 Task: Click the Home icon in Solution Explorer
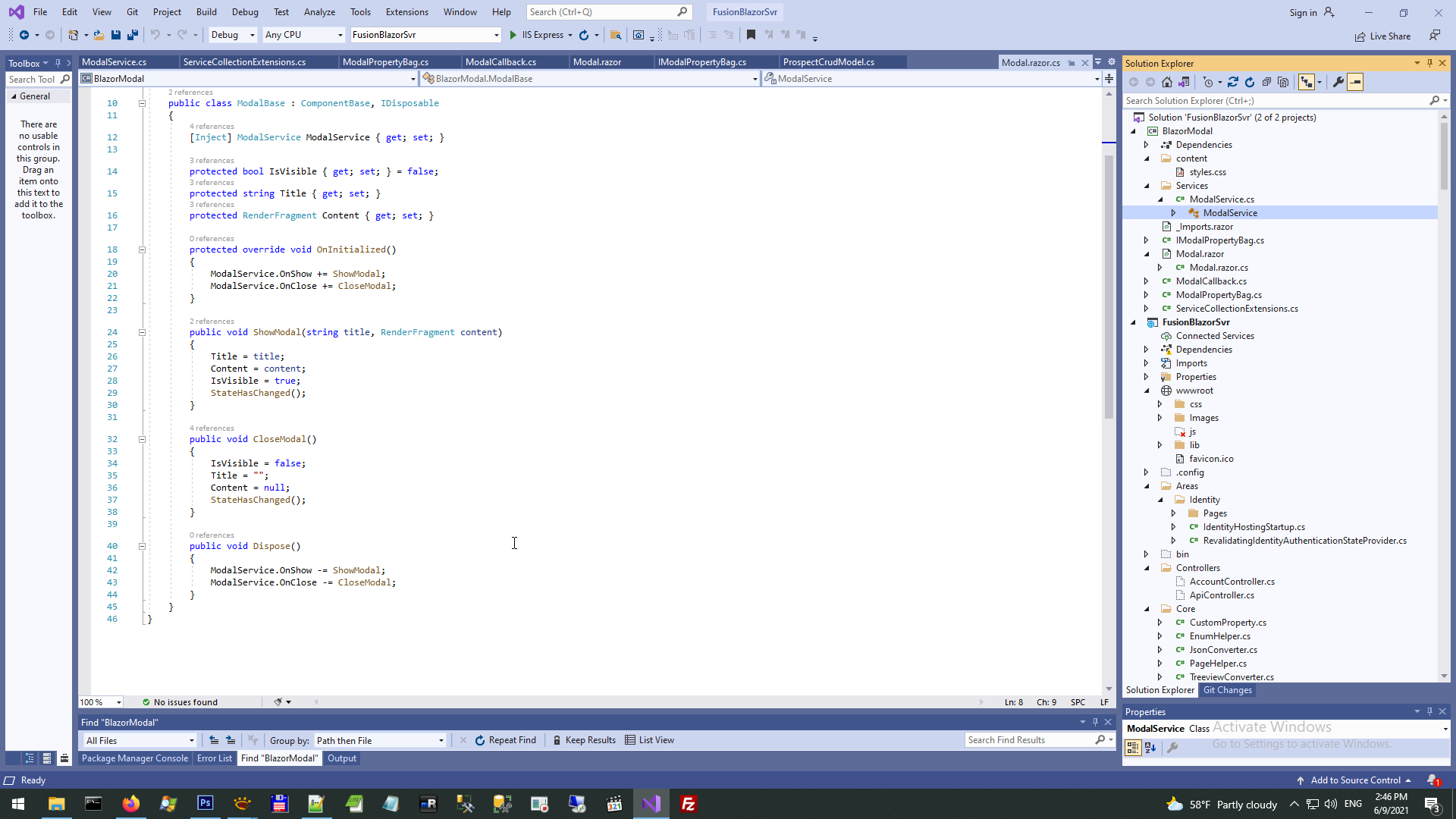click(1167, 82)
